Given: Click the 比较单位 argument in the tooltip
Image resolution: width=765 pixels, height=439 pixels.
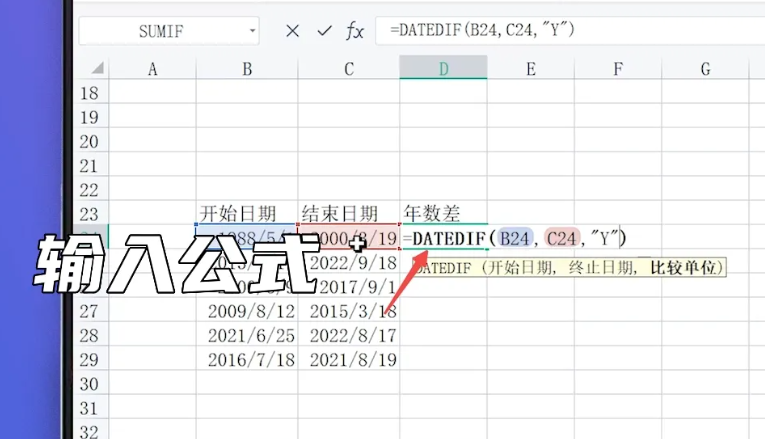Looking at the screenshot, I should [x=683, y=268].
